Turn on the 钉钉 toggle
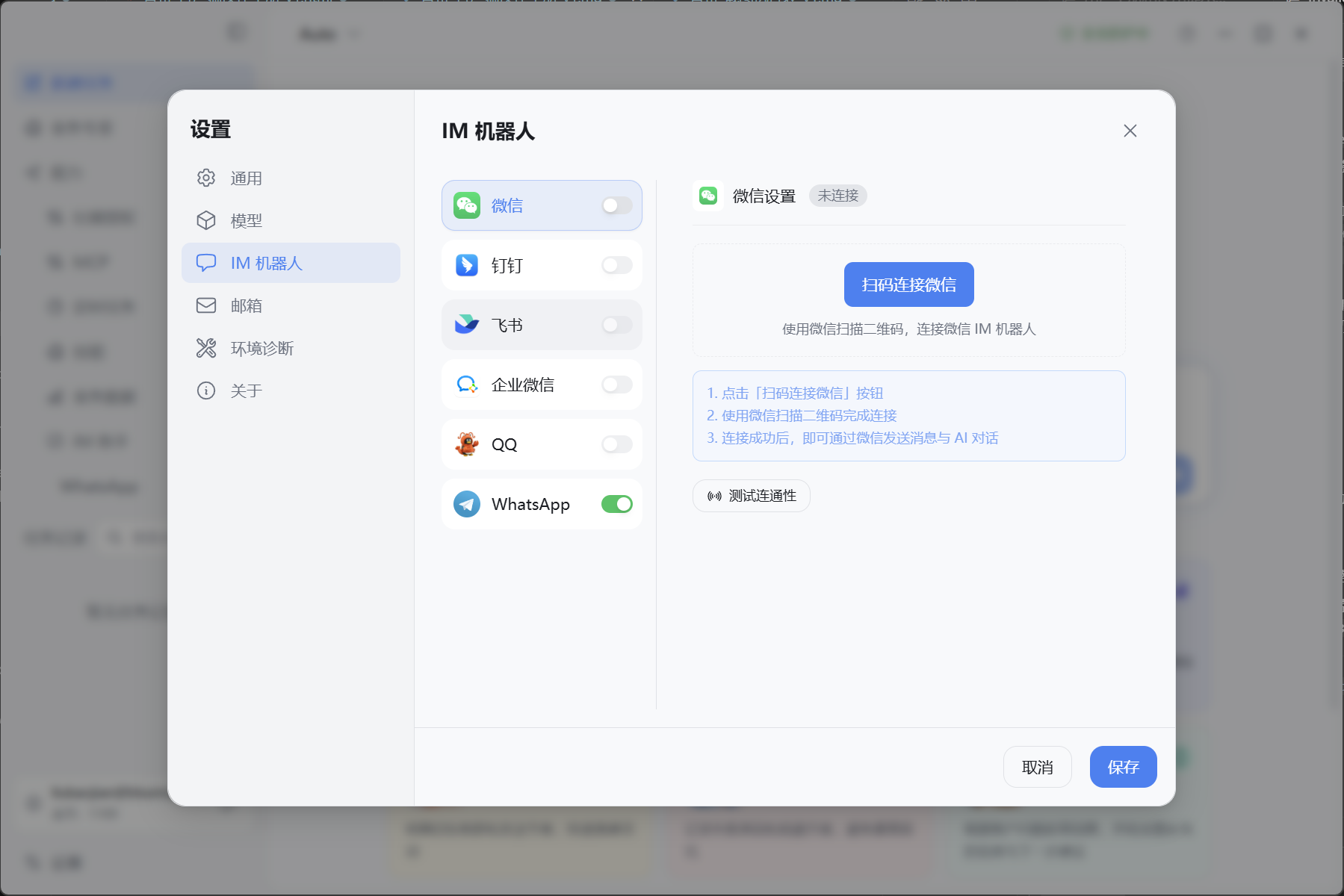The height and width of the screenshot is (896, 1344). click(x=617, y=265)
